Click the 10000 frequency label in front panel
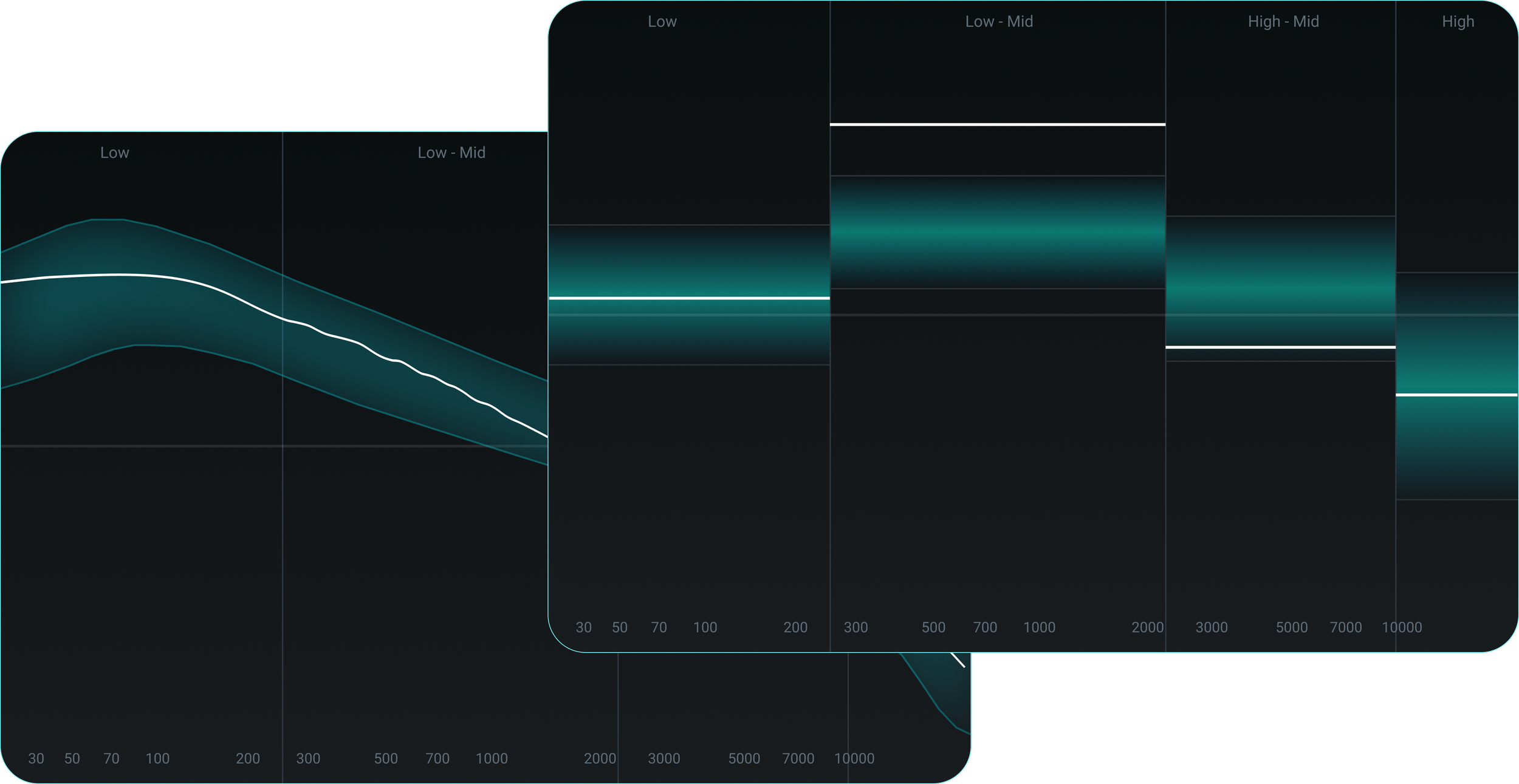The width and height of the screenshot is (1519, 784). point(1402,627)
